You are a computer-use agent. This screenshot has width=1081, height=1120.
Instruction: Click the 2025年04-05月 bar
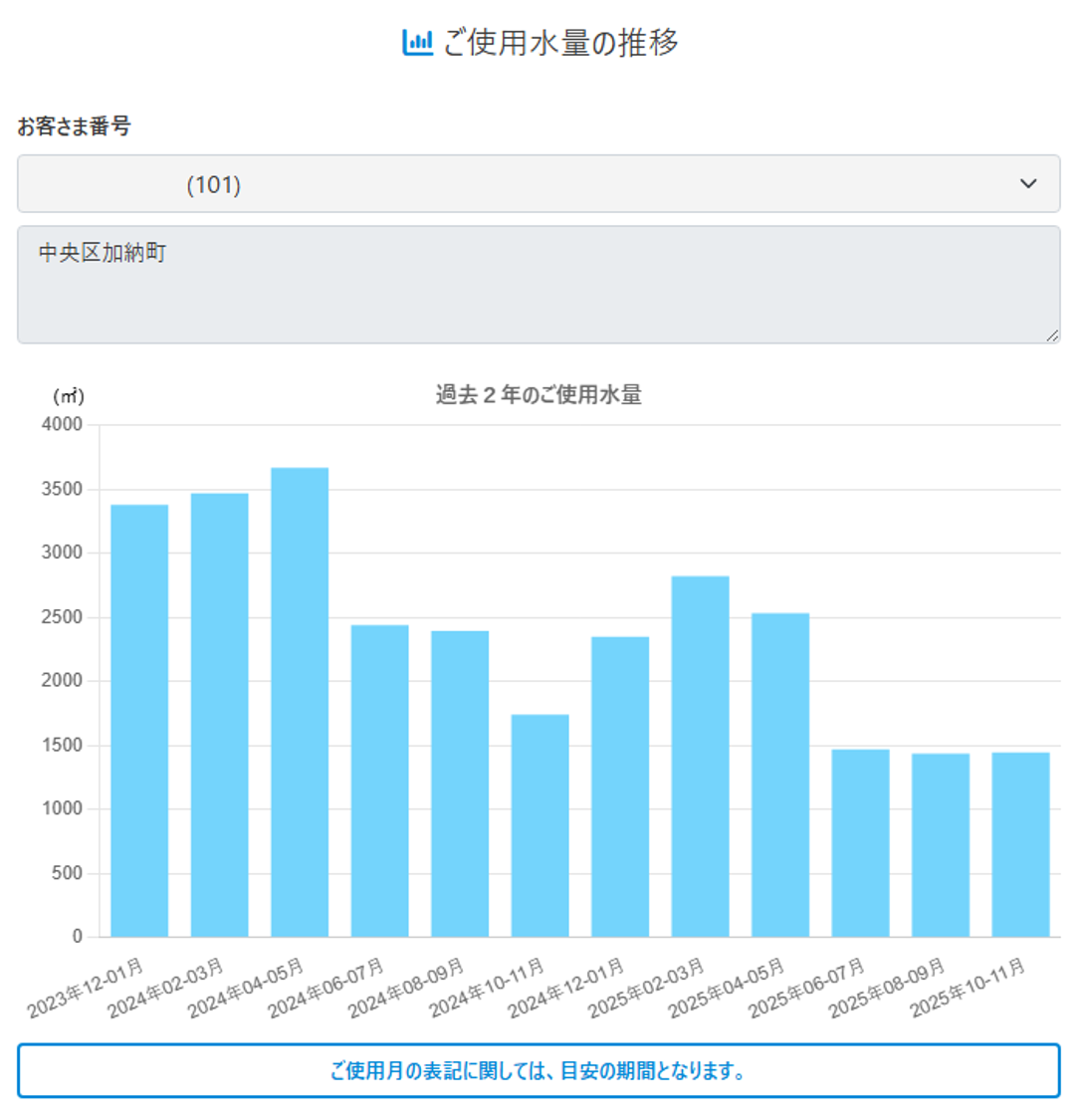click(x=780, y=775)
